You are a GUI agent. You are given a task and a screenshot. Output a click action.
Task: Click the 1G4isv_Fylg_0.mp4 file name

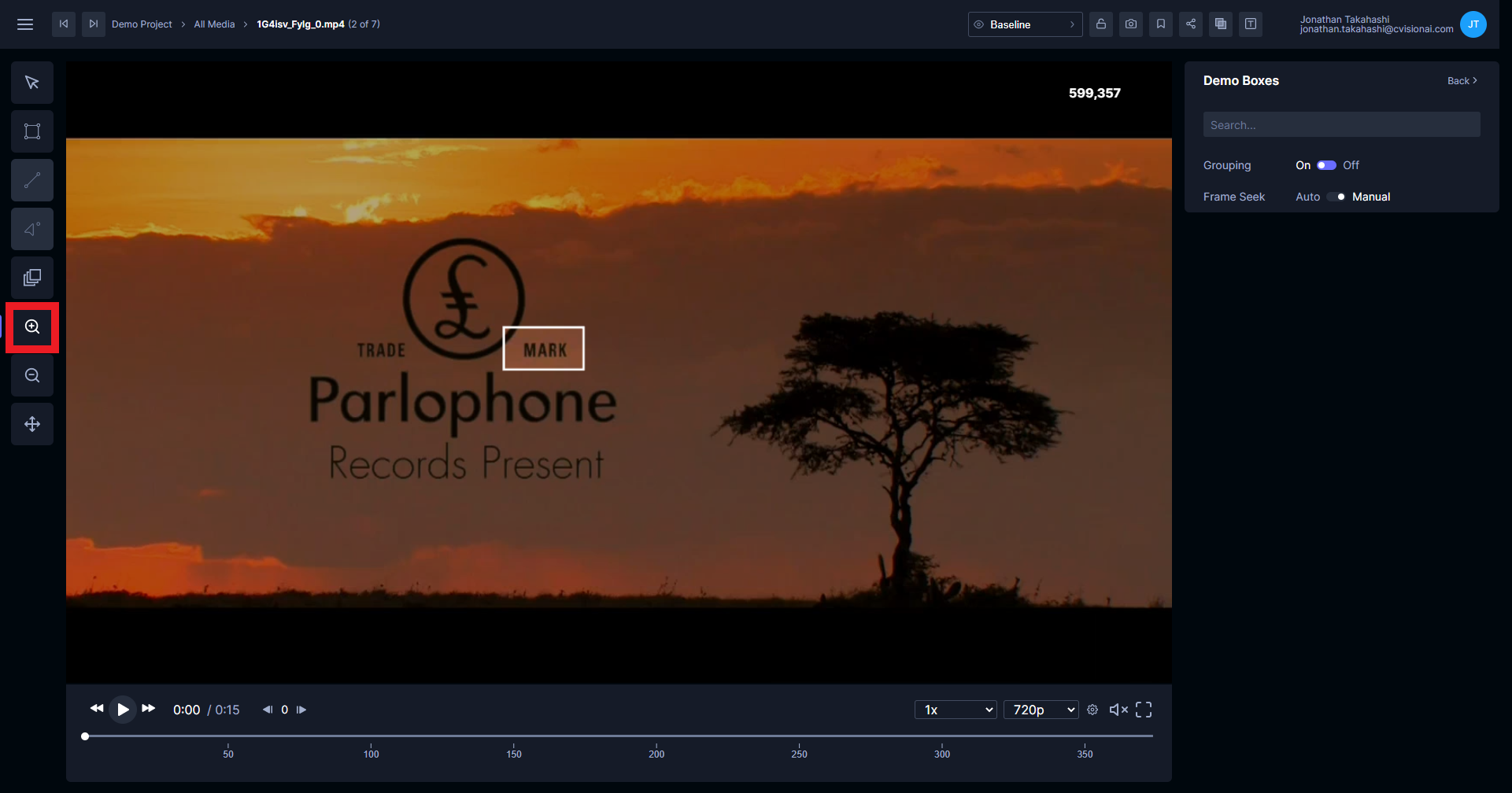point(301,24)
